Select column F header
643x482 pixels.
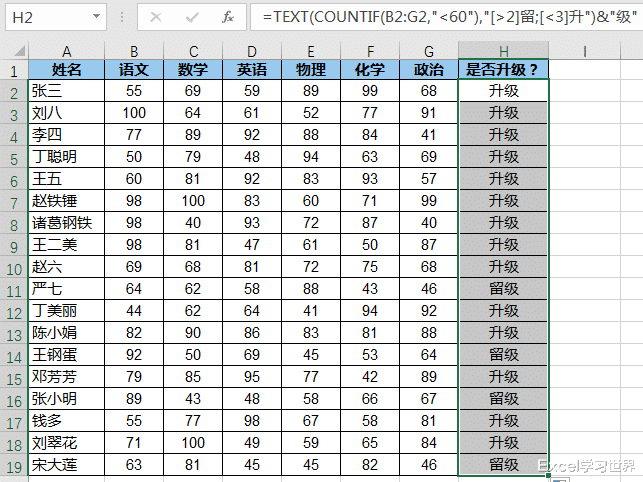[x=370, y=51]
